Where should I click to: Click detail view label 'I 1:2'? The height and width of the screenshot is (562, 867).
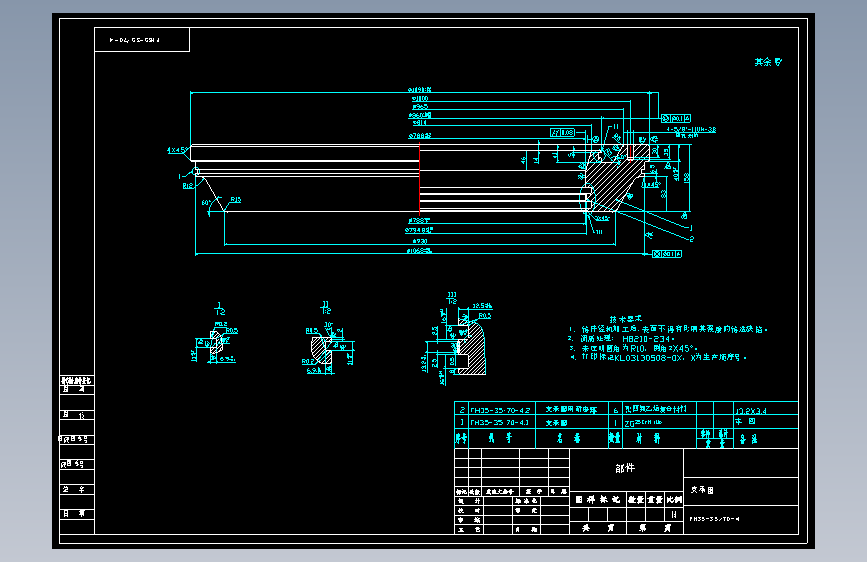point(220,309)
